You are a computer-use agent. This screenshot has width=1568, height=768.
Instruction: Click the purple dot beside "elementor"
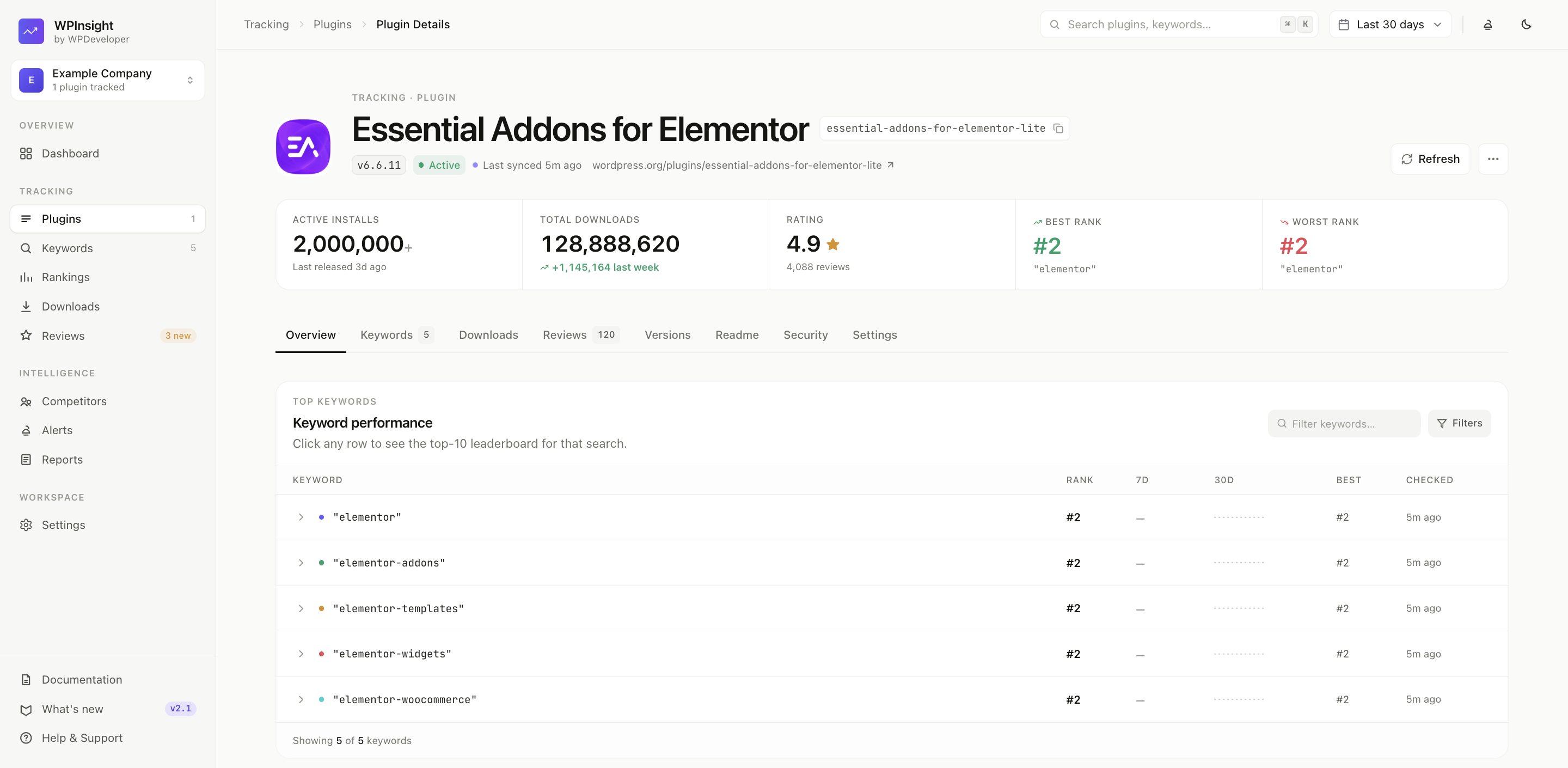[321, 517]
